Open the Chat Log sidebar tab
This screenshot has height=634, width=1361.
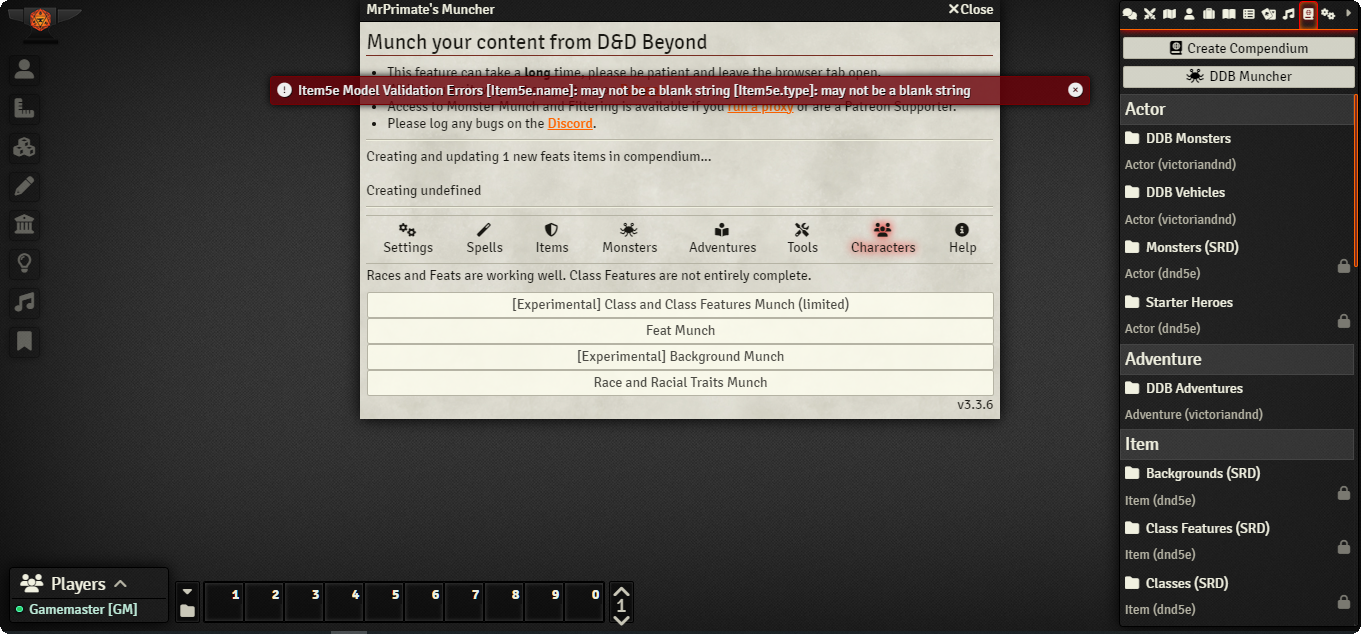(x=1130, y=14)
